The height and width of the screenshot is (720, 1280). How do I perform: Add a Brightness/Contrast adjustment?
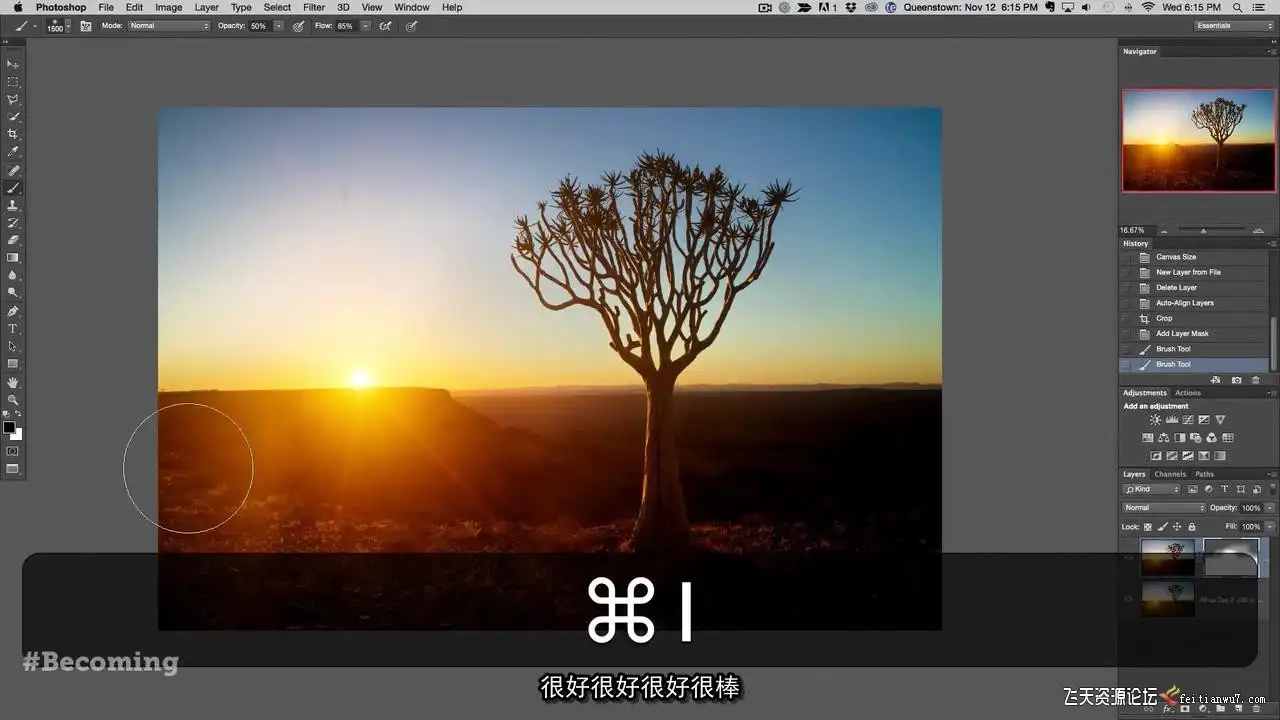coord(1155,420)
